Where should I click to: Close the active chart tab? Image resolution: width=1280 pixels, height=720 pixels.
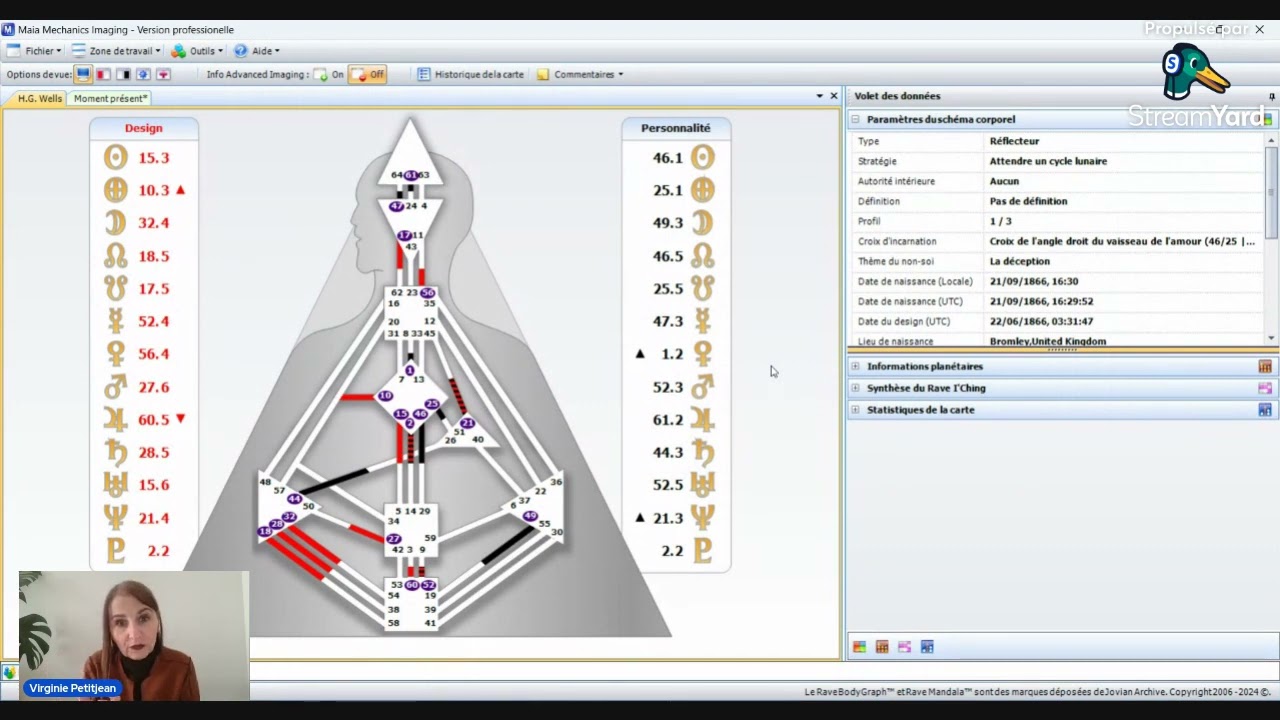(834, 96)
